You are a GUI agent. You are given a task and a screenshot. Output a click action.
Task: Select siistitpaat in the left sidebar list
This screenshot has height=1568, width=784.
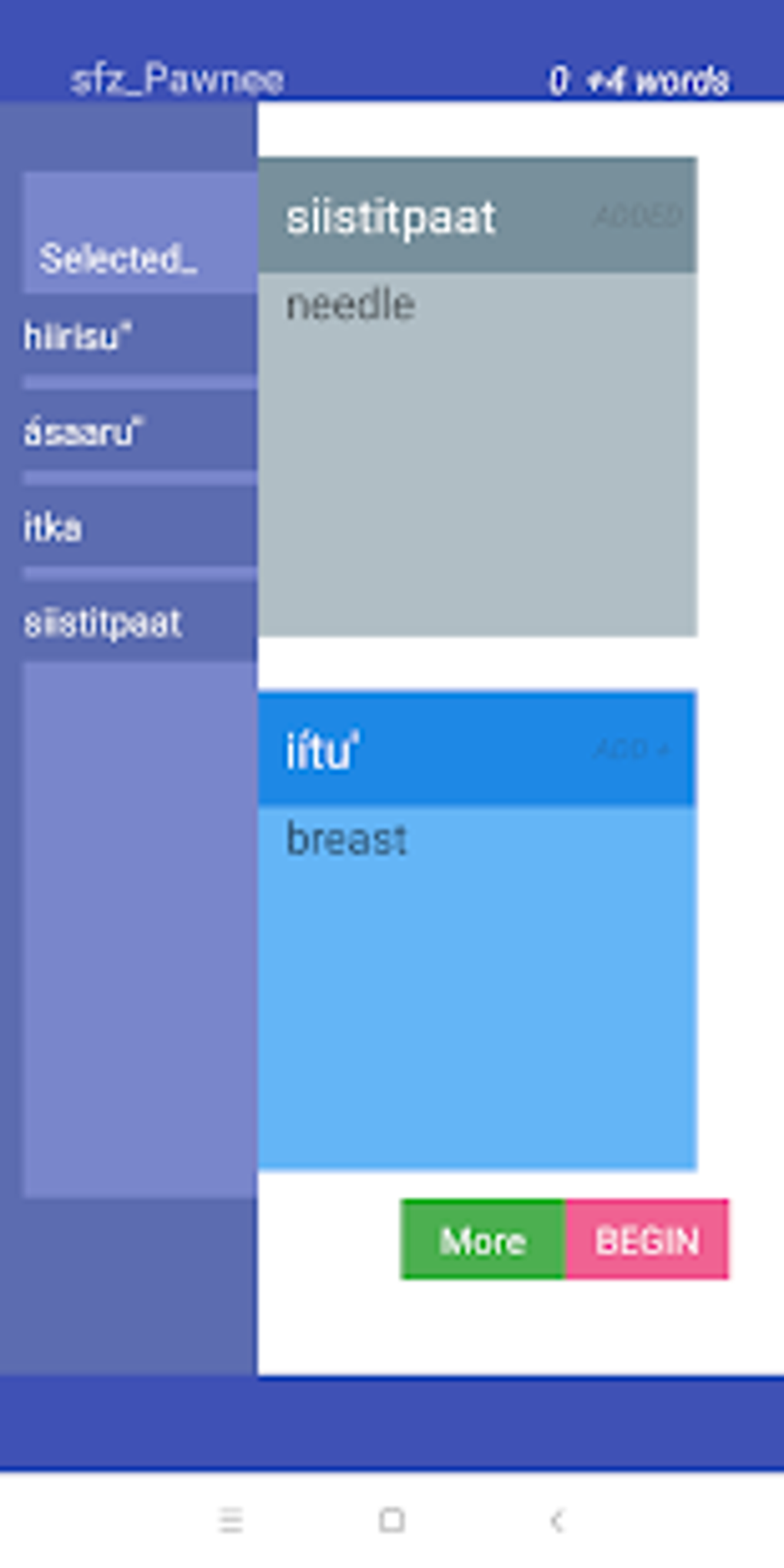pyautogui.click(x=102, y=623)
